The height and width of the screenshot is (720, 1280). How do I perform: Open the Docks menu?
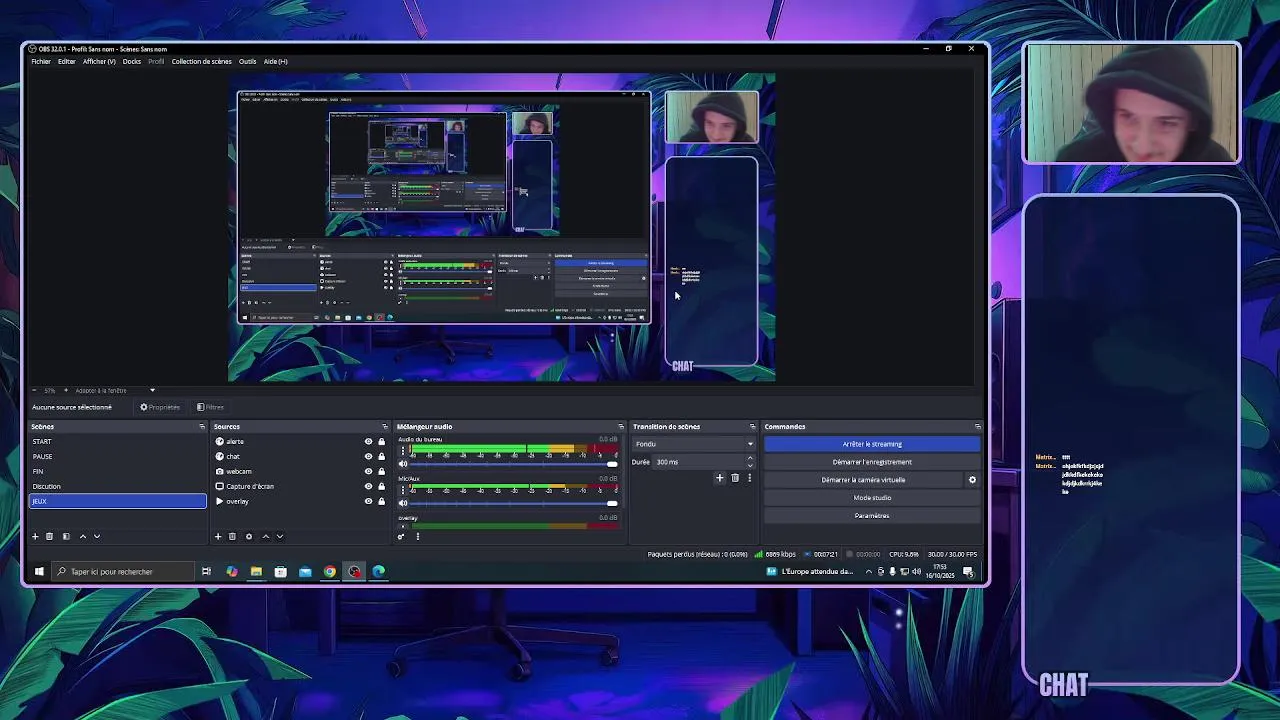coord(132,62)
